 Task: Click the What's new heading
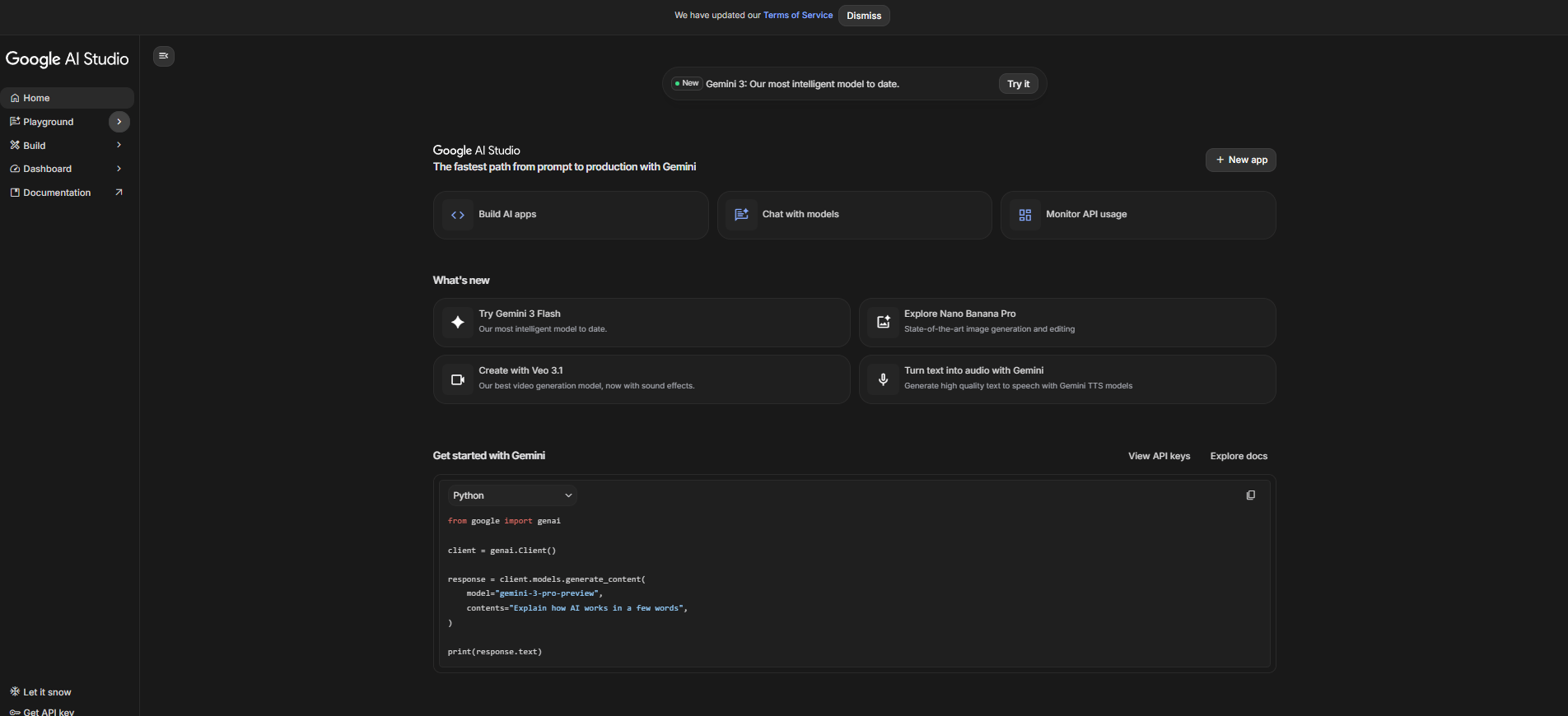pos(461,281)
